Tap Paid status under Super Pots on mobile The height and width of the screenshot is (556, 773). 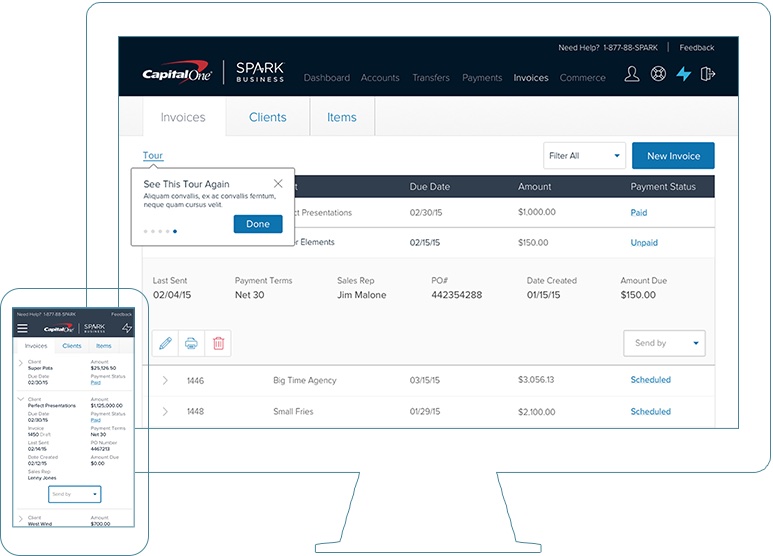(x=96, y=382)
